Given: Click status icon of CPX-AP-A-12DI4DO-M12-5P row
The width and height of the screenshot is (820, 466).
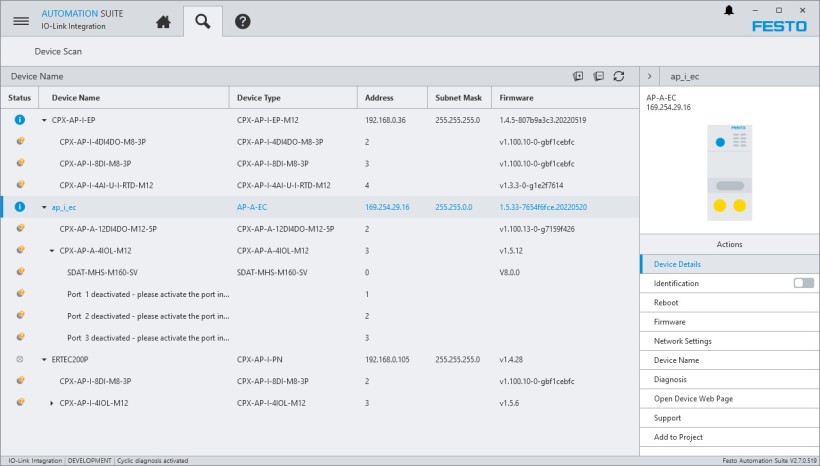Looking at the screenshot, I should point(20,229).
